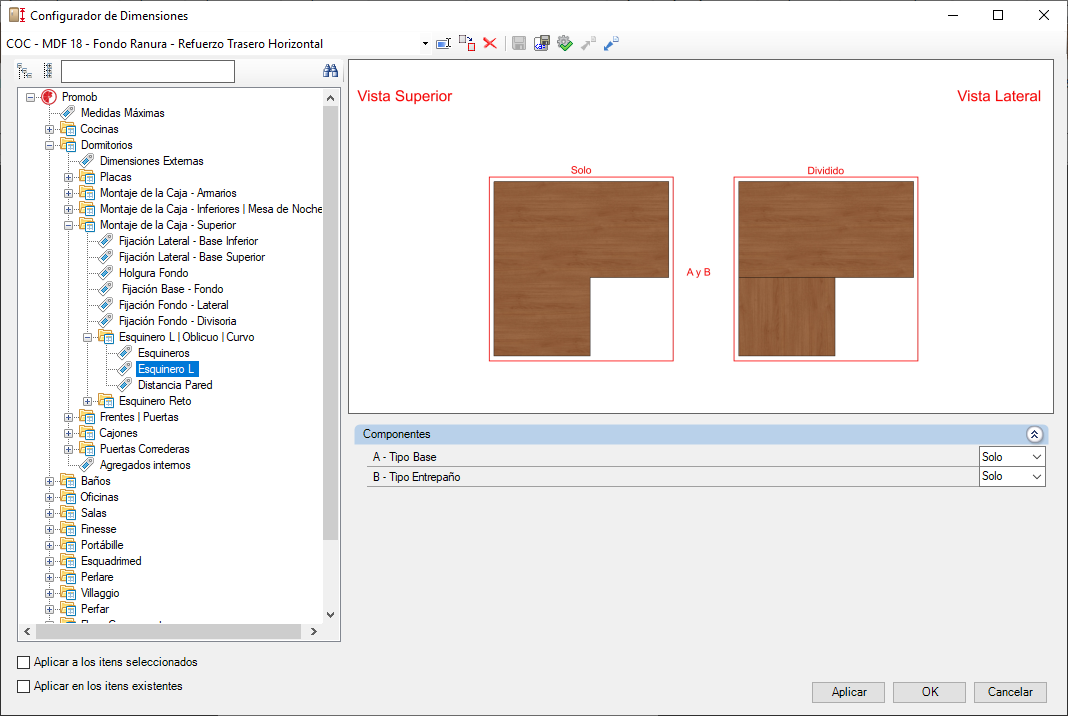Click the folder icon beside Placas
The height and width of the screenshot is (716, 1068).
(87, 177)
